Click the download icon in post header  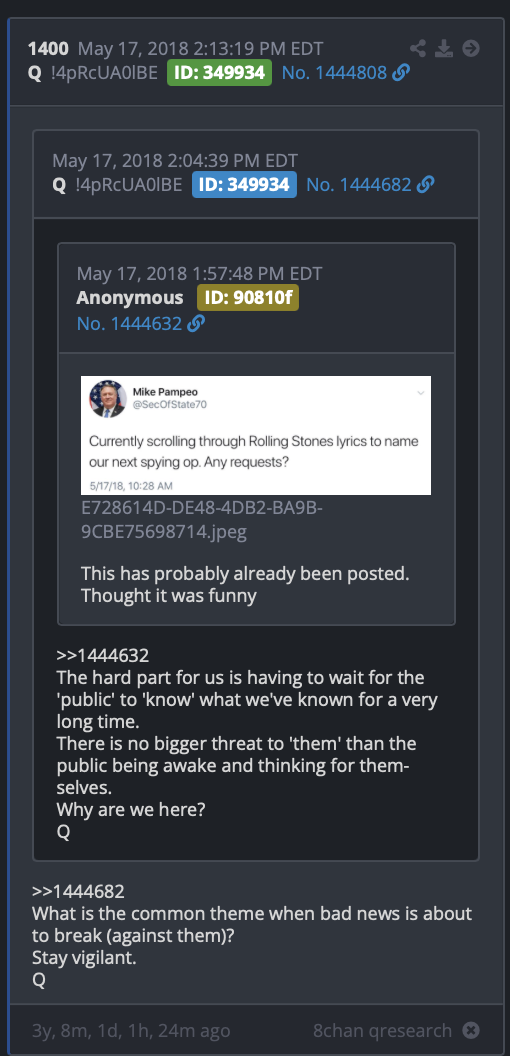pyautogui.click(x=444, y=48)
